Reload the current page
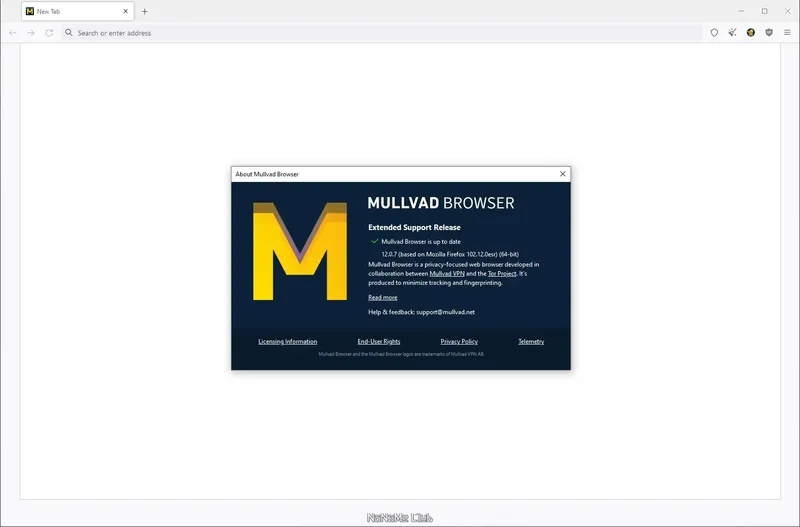This screenshot has height=527, width=800. [x=49, y=33]
